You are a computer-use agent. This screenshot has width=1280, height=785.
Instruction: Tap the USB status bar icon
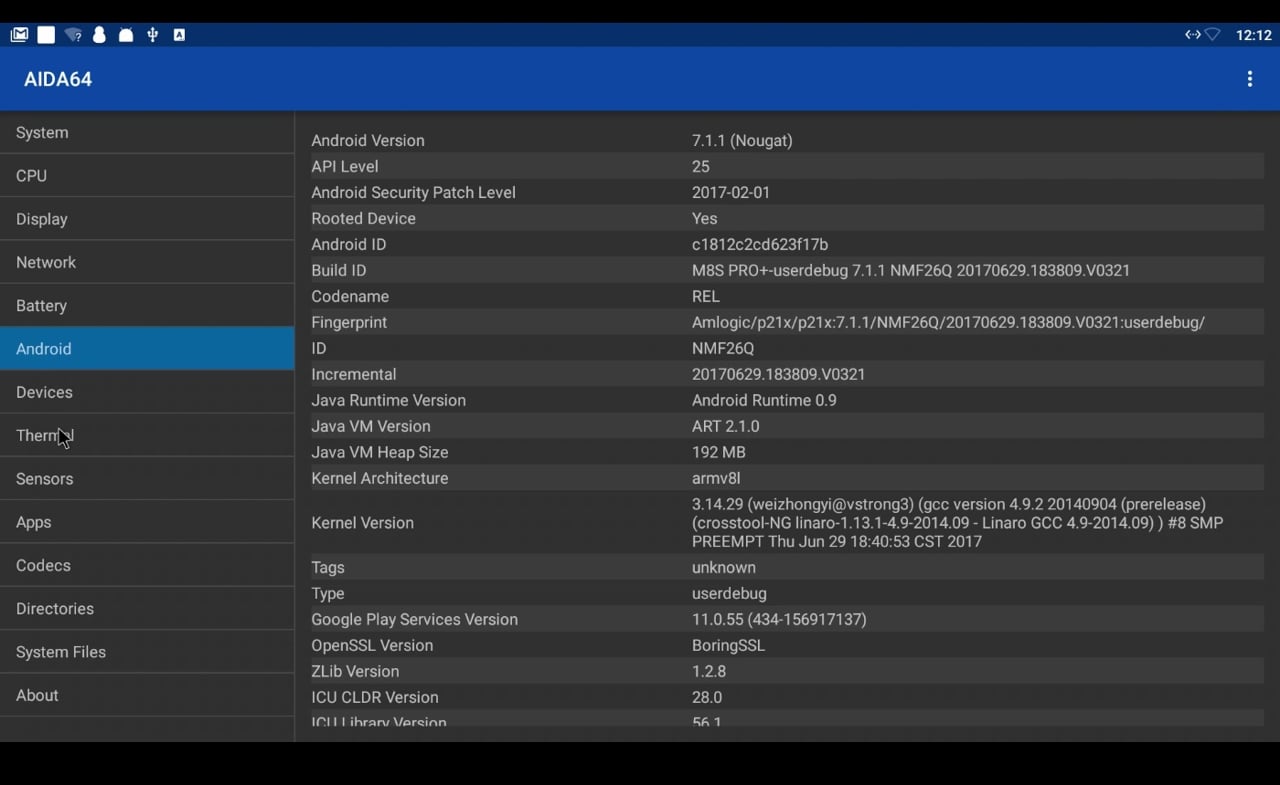(x=152, y=35)
